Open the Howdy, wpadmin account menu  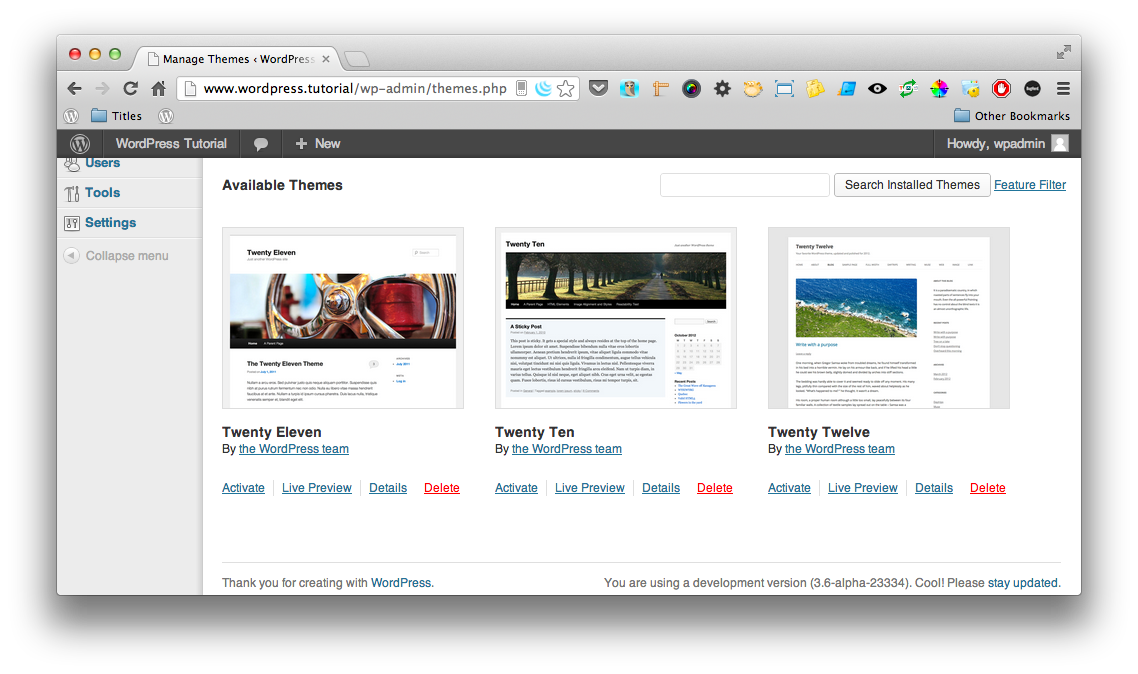point(1007,144)
